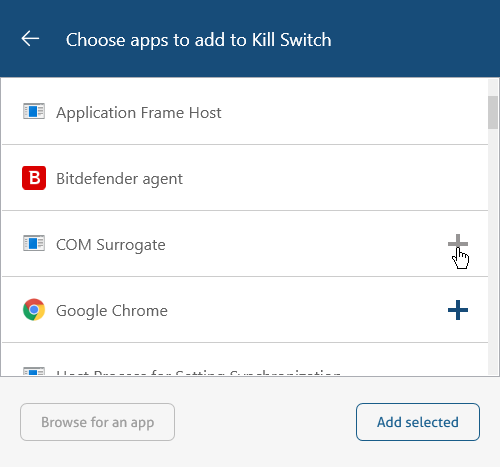Click the scrollbar track below the thumb

(x=493, y=252)
